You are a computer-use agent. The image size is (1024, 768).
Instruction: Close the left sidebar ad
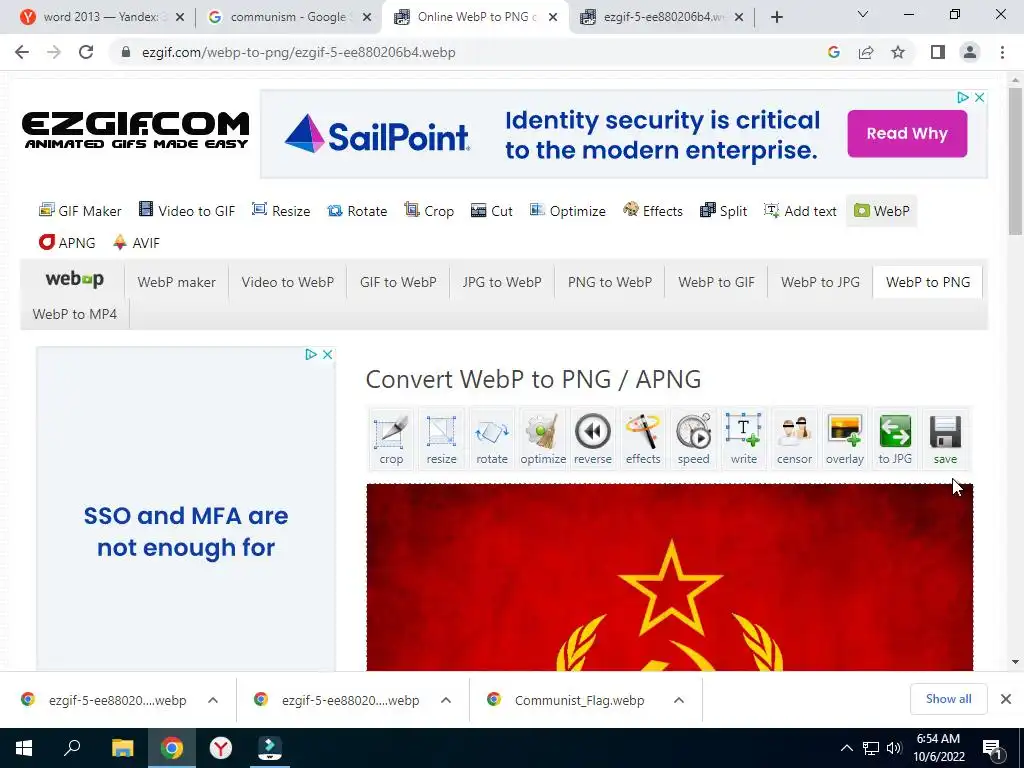coord(328,354)
